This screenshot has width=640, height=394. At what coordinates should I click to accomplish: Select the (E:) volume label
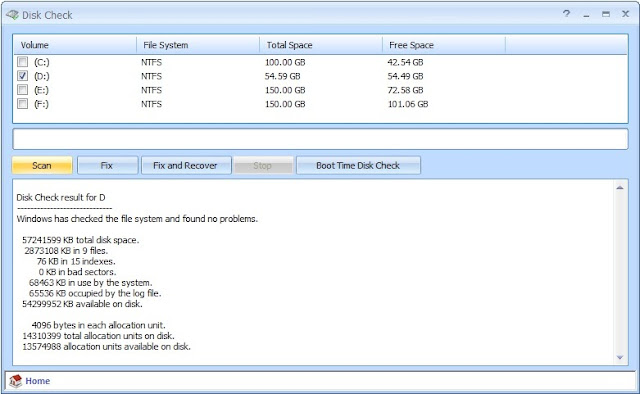41,90
